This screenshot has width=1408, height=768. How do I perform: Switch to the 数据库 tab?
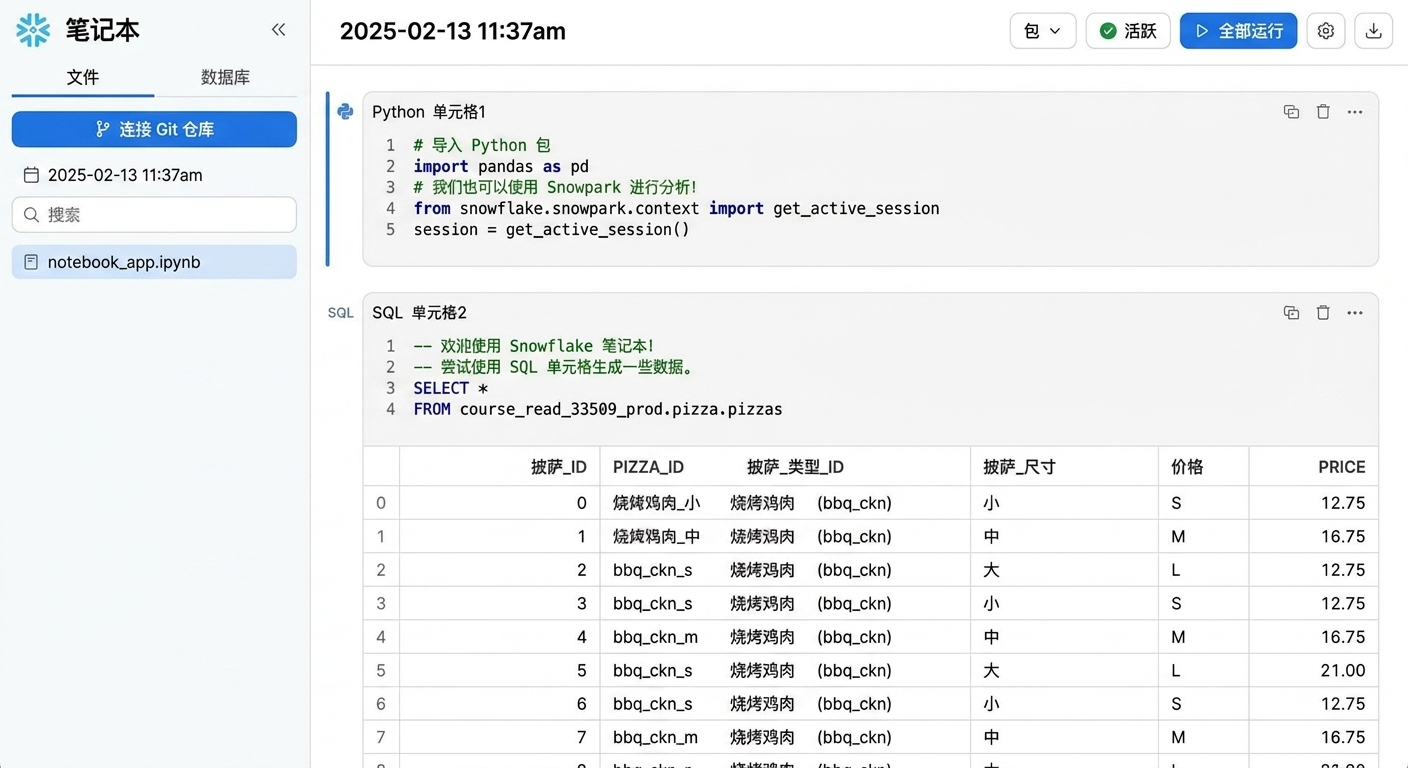tap(225, 77)
